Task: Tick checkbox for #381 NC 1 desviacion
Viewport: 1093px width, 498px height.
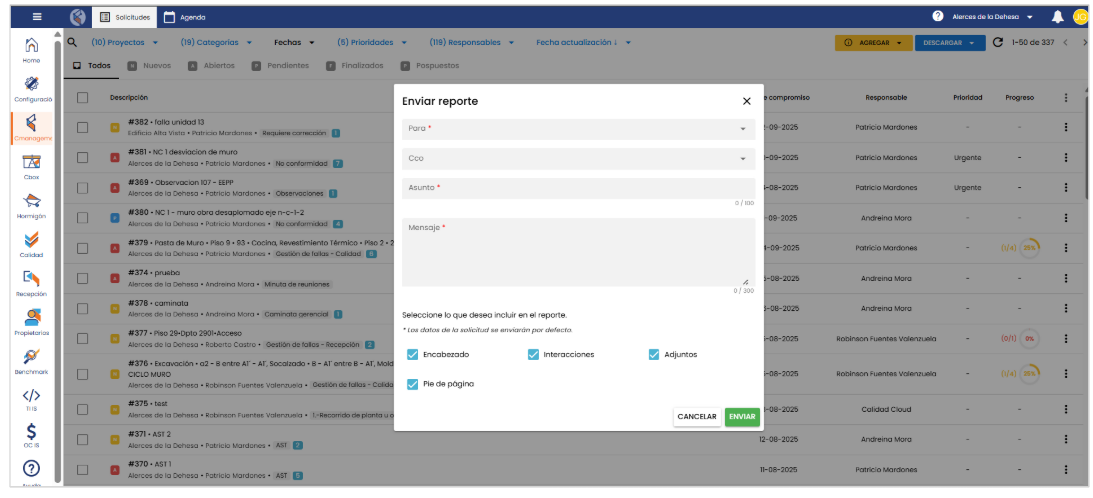Action: pos(82,158)
